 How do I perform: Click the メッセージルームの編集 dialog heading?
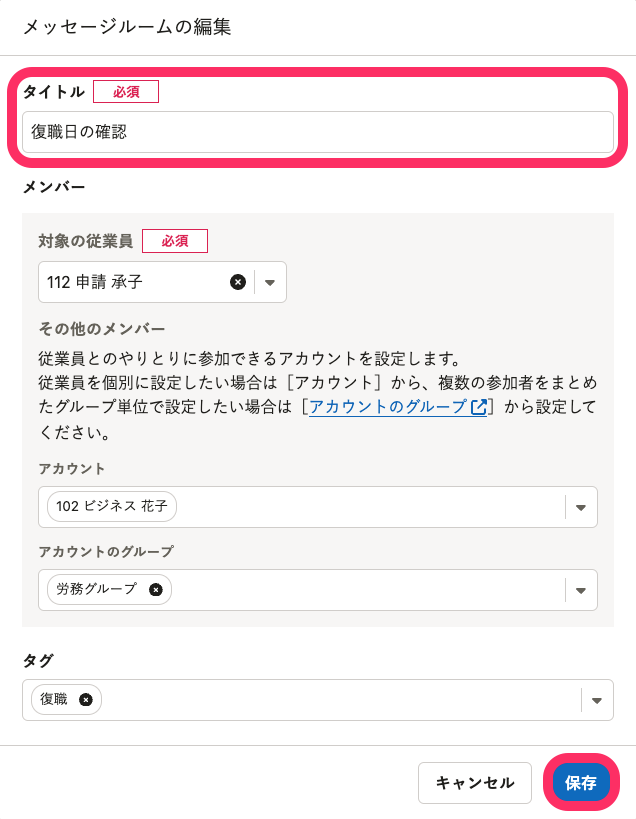[x=127, y=27]
